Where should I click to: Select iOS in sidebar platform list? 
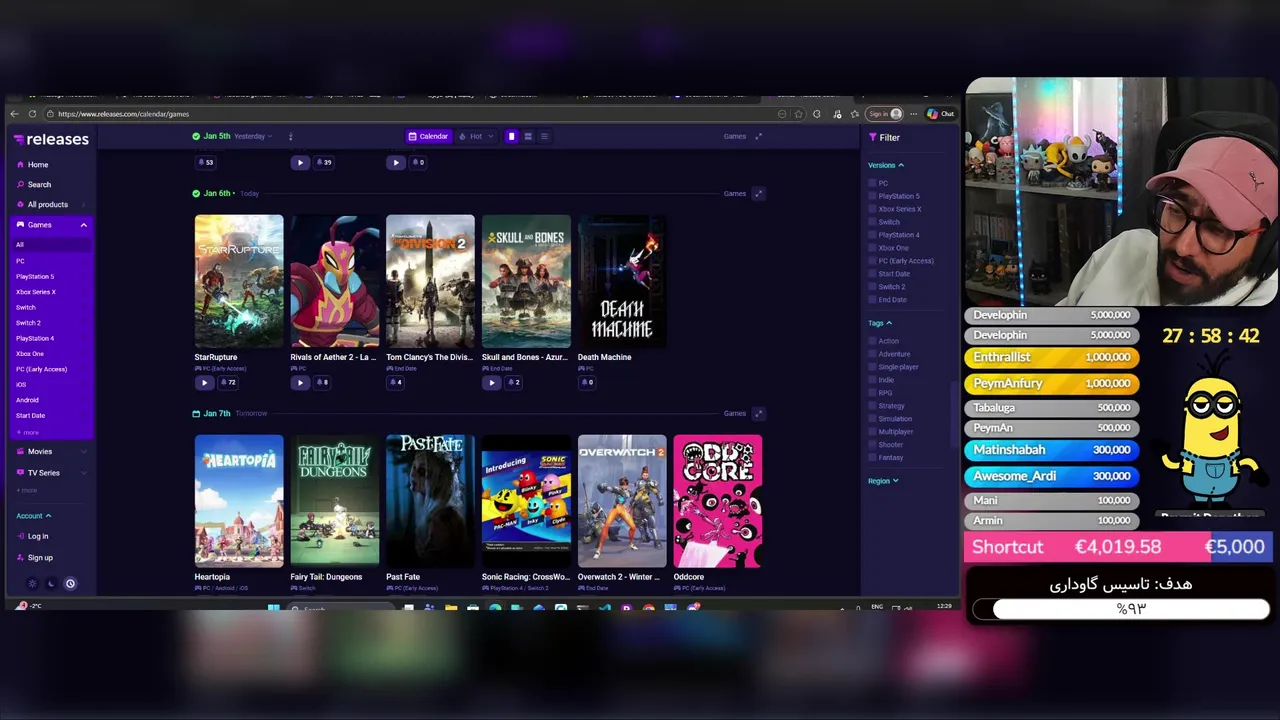tap(21, 385)
